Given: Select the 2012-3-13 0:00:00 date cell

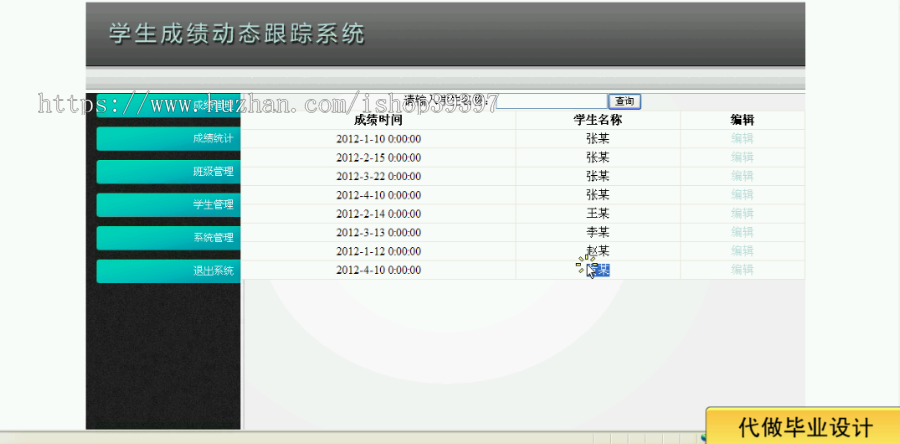Looking at the screenshot, I should click(378, 233).
